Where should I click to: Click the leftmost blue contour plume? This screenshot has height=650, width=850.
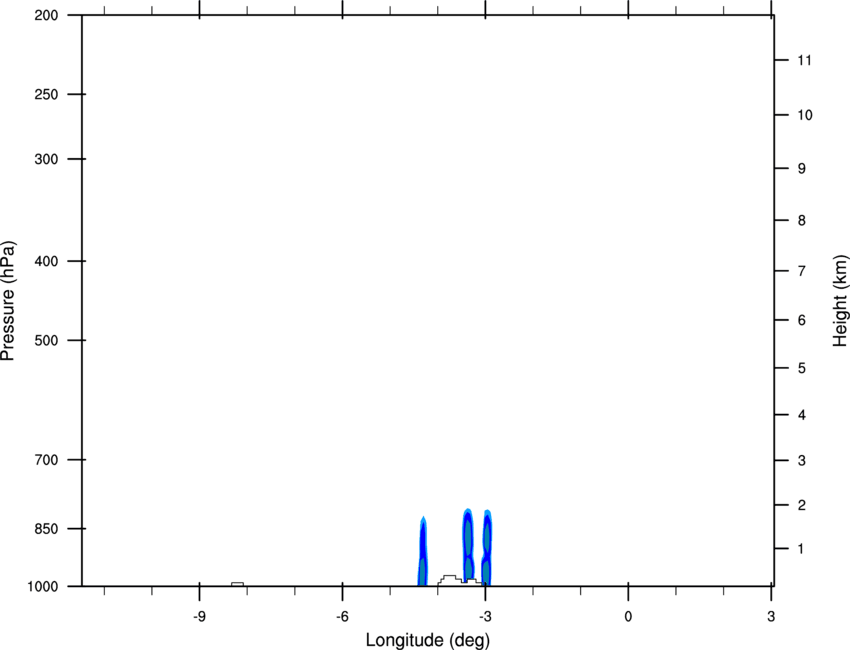coord(423,551)
